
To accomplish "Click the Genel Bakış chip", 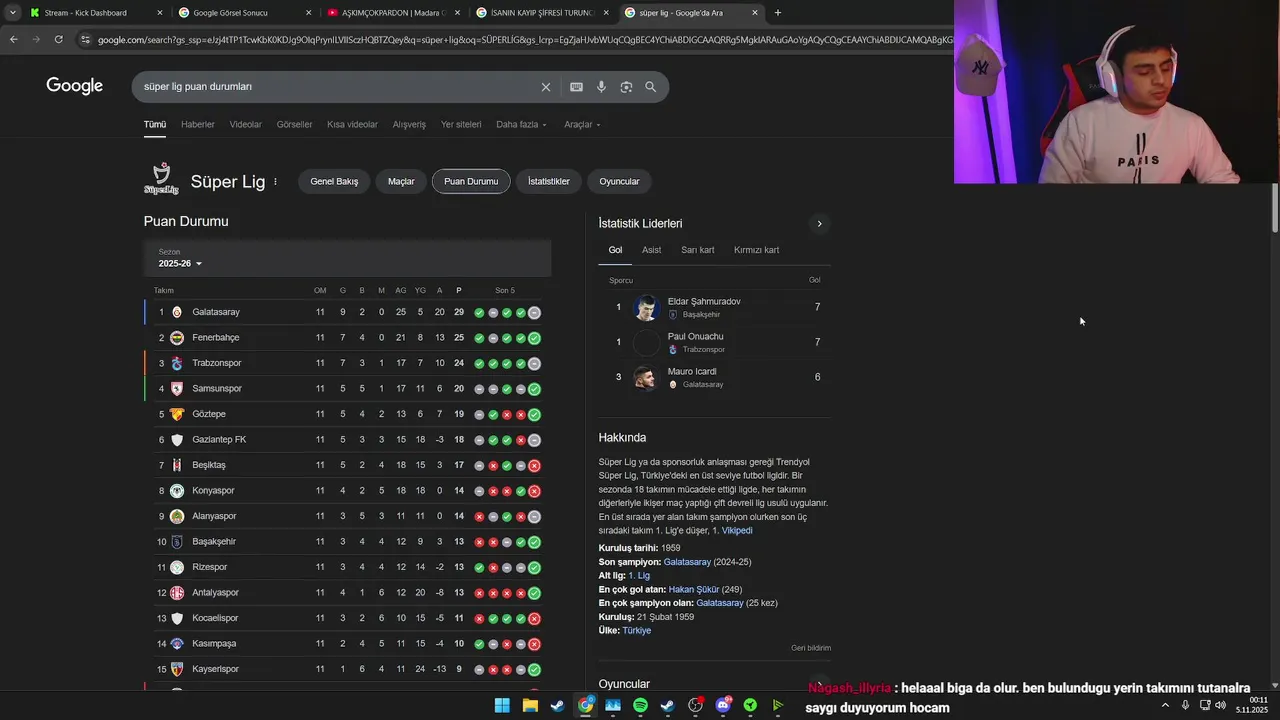I will tap(334, 182).
